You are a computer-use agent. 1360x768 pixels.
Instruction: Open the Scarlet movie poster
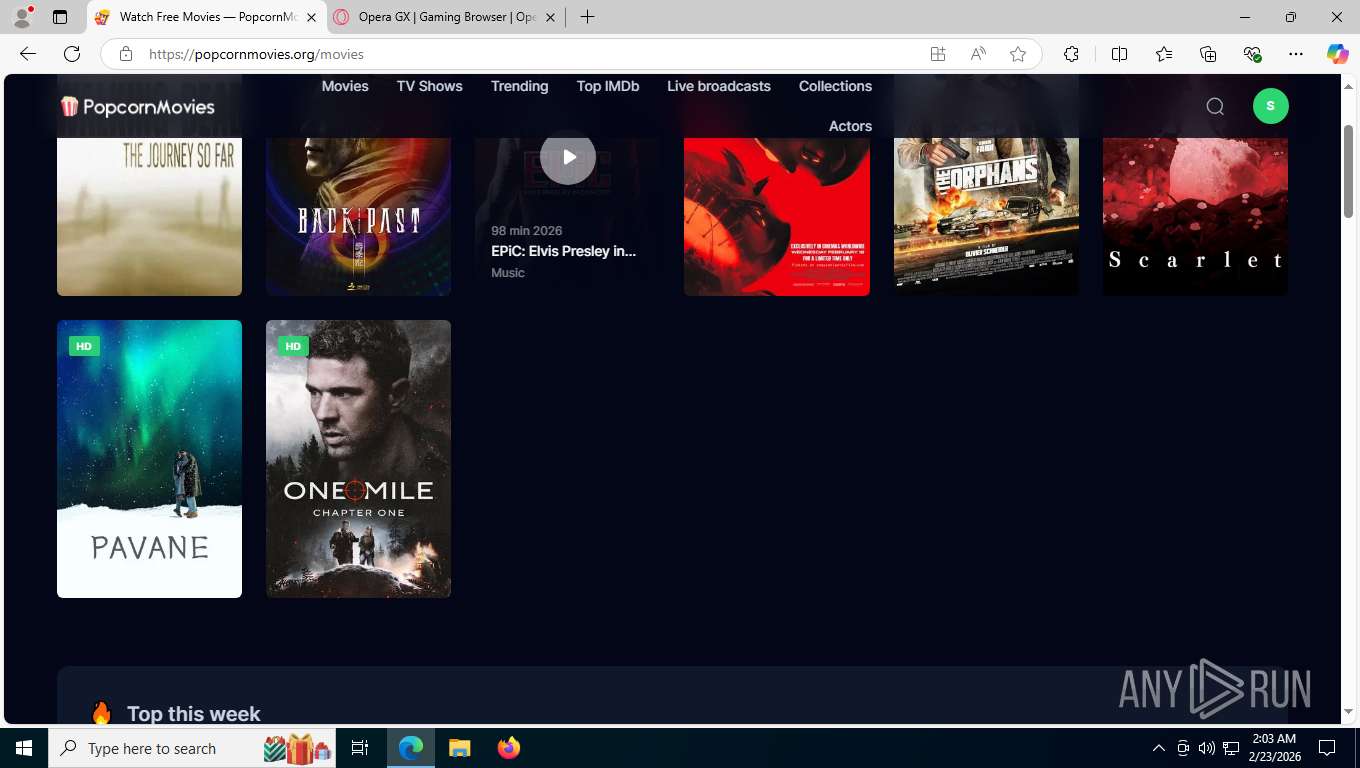coord(1195,216)
